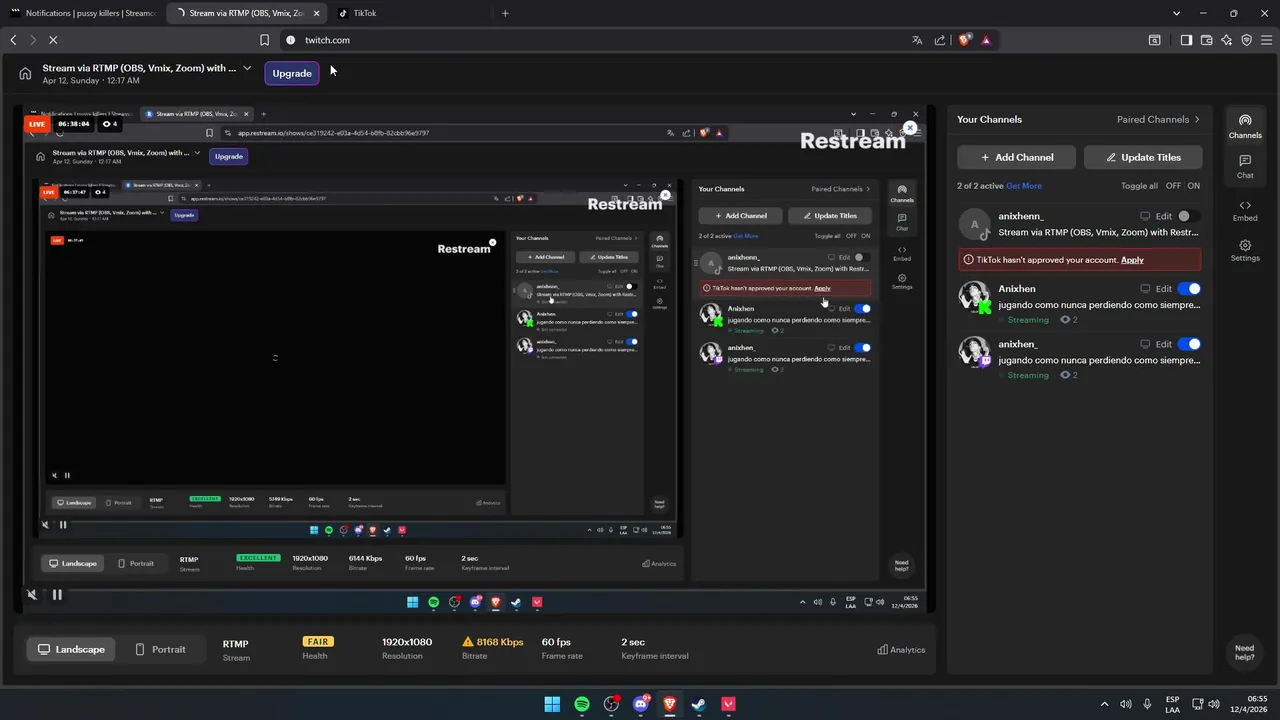Click the translate page icon
Screen dimensions: 1280x720
tap(917, 40)
